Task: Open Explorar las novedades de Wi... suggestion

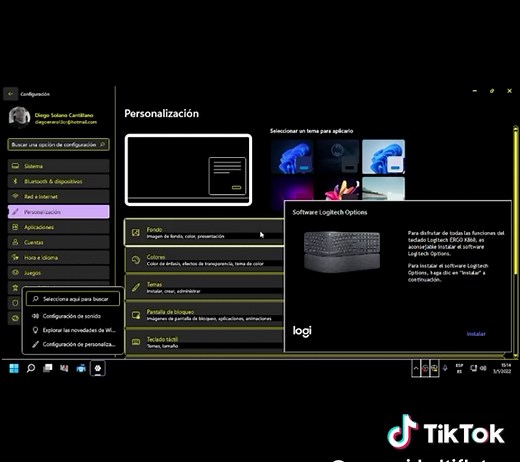Action: click(73, 330)
